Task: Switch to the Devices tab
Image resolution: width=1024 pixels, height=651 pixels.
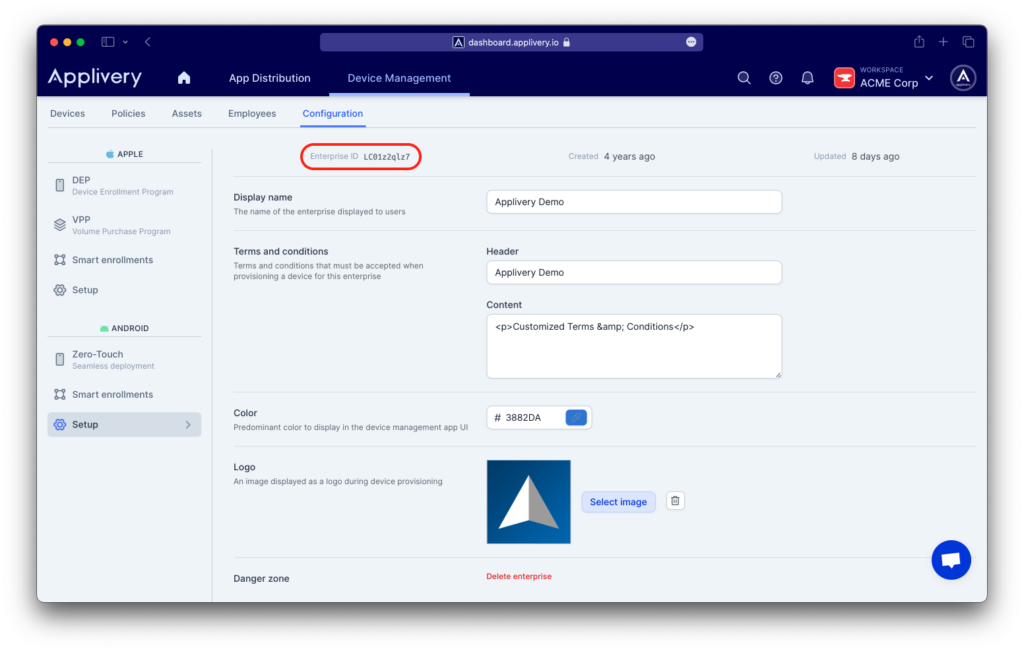Action: pos(67,114)
